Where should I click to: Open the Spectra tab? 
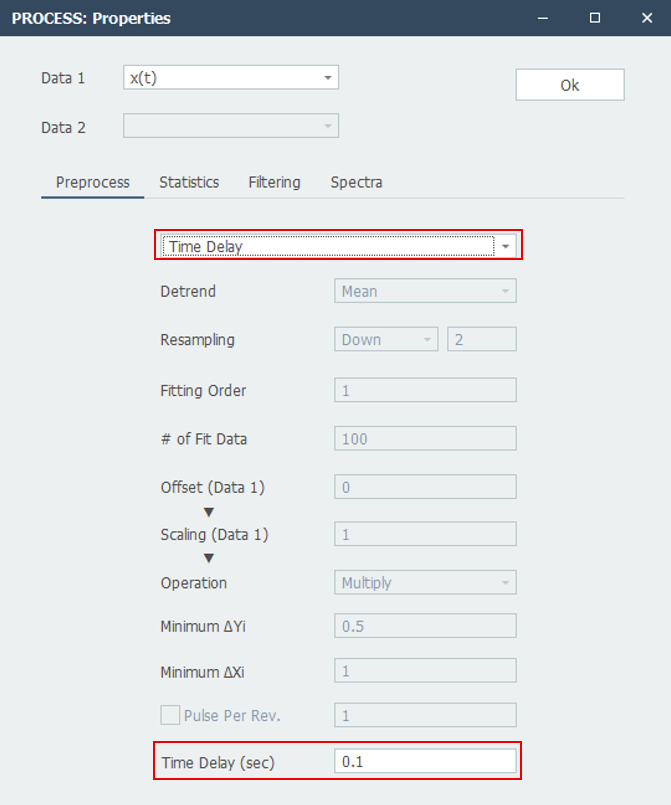pyautogui.click(x=356, y=182)
